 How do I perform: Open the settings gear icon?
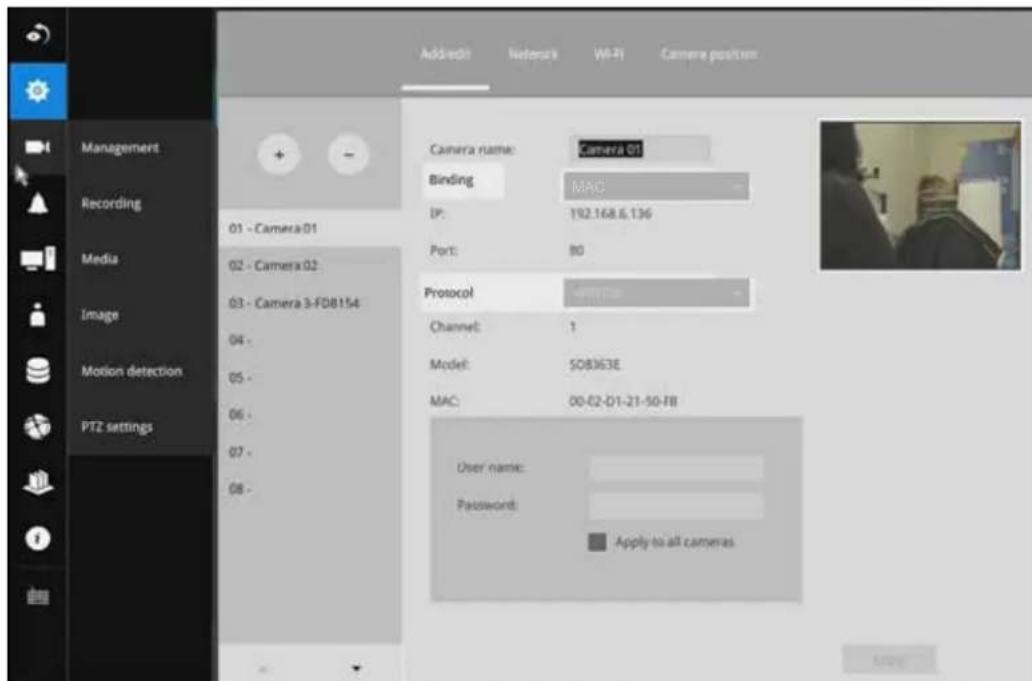point(38,91)
